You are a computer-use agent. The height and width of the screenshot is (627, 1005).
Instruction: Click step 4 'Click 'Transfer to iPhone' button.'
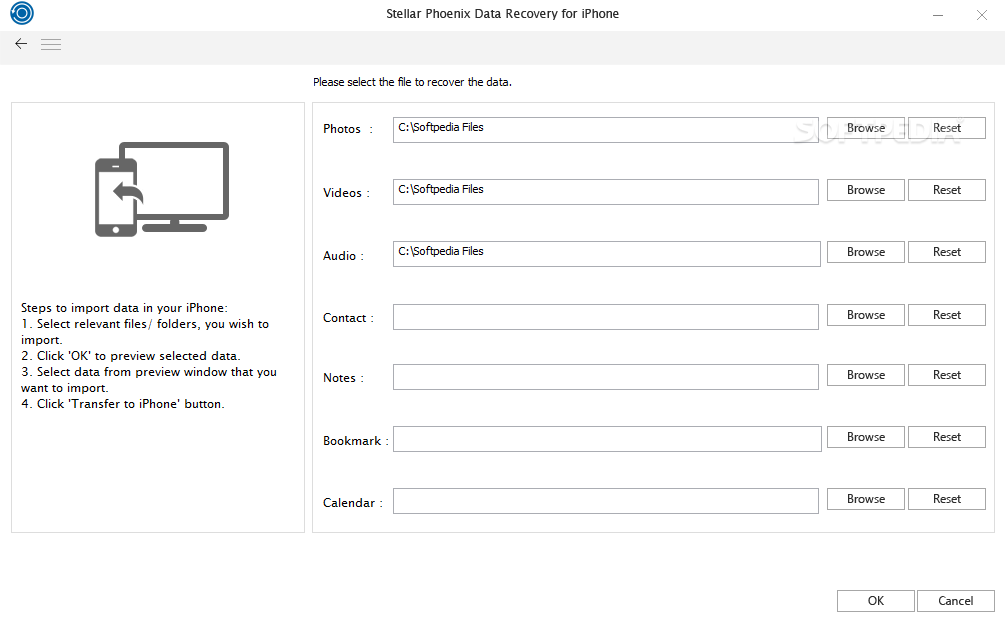122,404
